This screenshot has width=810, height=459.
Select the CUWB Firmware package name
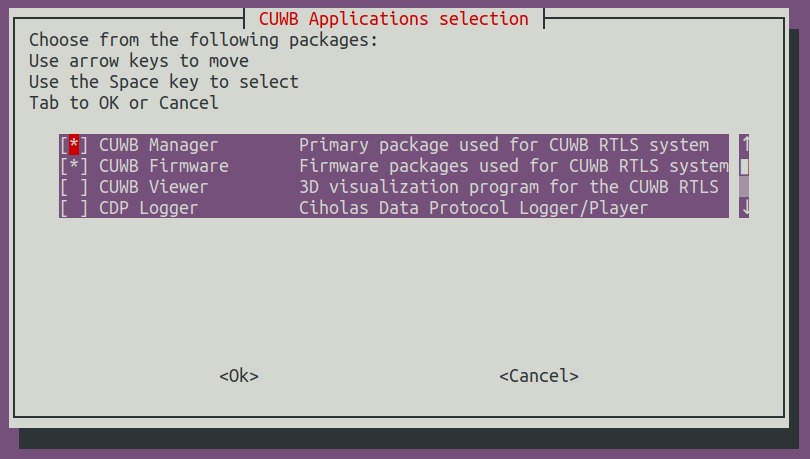click(x=163, y=166)
